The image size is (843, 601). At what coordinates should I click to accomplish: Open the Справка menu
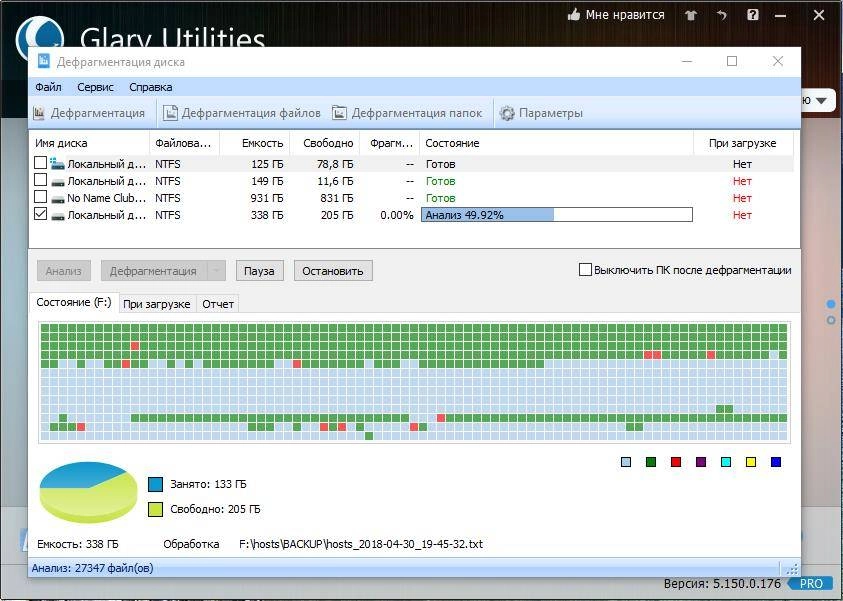tap(151, 87)
